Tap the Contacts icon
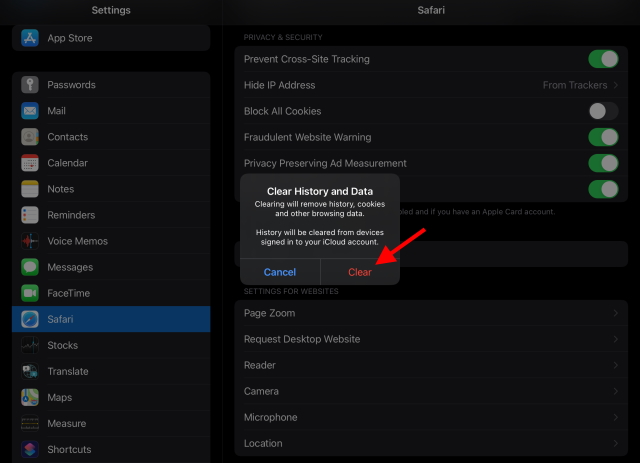Screen dimensions: 640x463 pyautogui.click(x=30, y=137)
